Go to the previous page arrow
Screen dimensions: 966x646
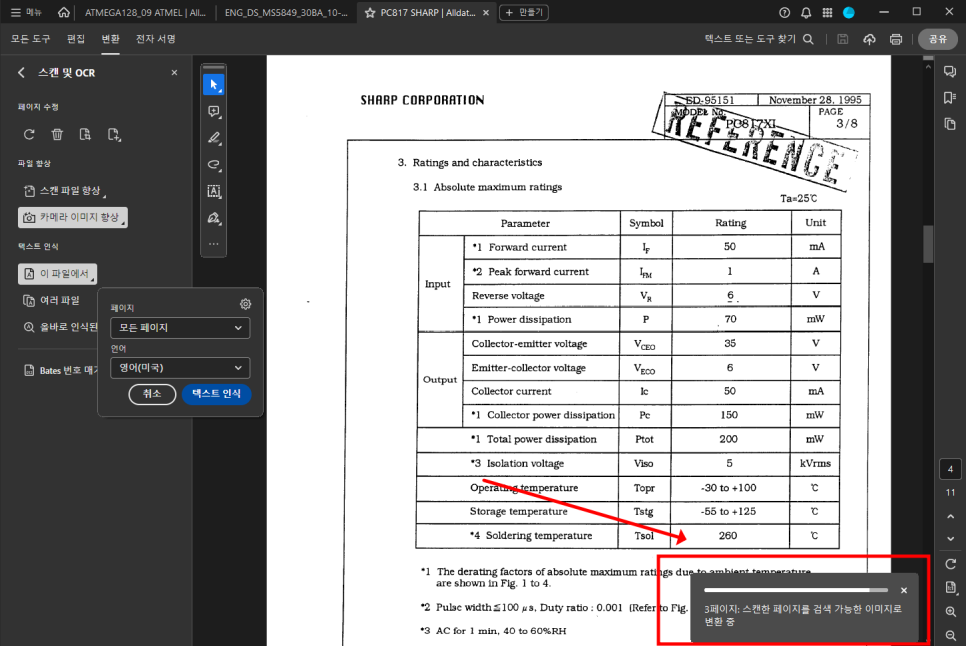(x=951, y=516)
